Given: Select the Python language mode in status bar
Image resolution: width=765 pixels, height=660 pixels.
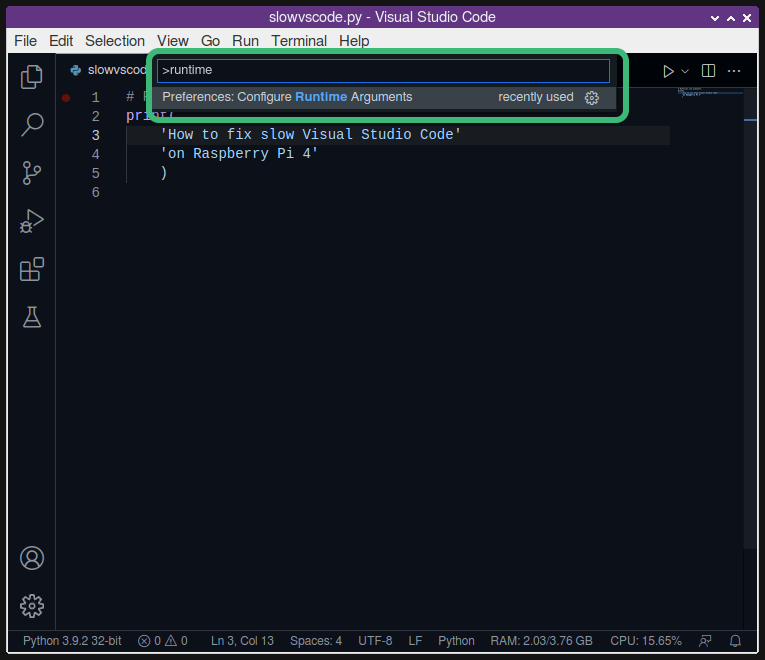Looking at the screenshot, I should pos(456,640).
